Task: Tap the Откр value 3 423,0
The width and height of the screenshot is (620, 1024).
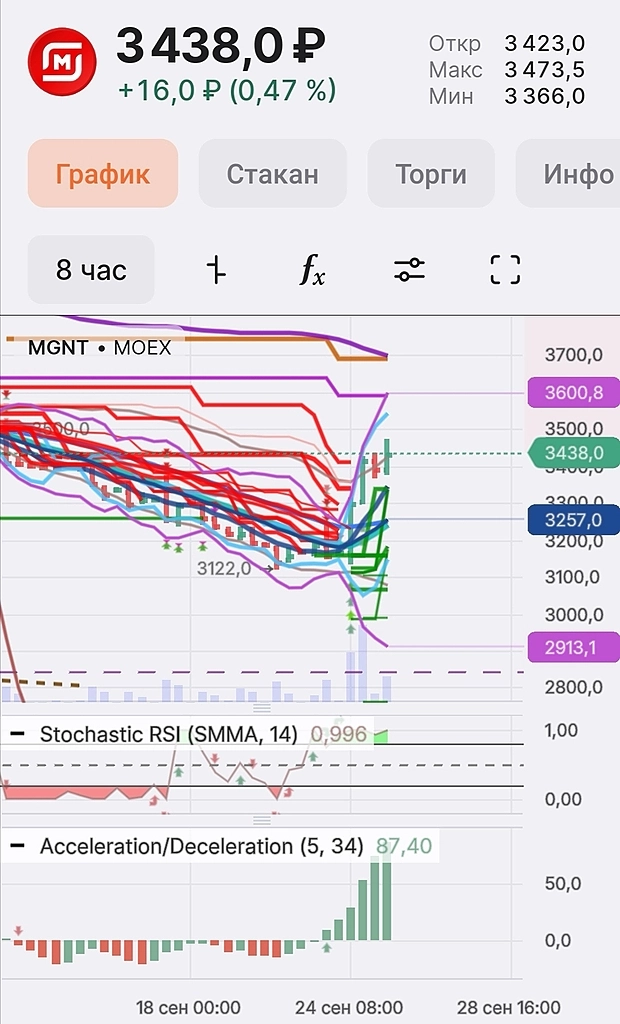Action: tap(544, 44)
